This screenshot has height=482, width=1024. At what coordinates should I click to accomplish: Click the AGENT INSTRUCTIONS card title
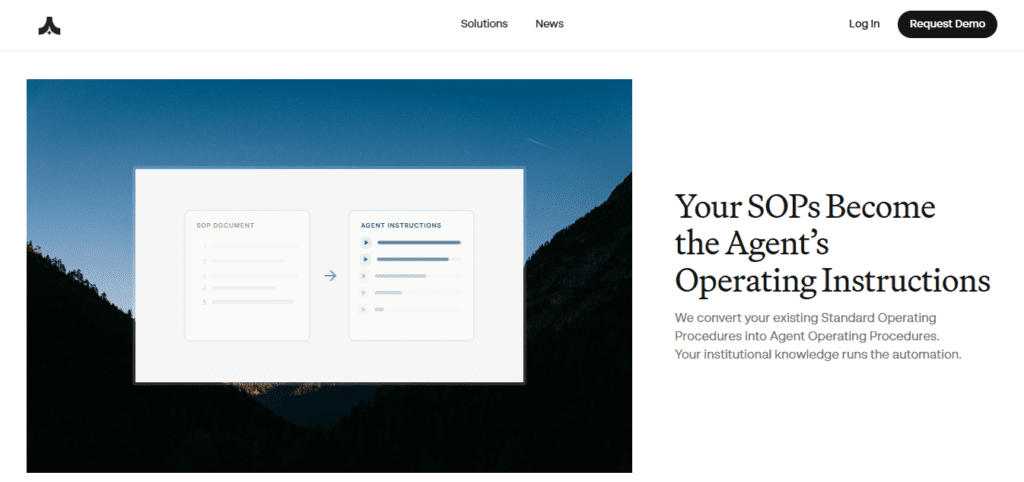pos(401,226)
